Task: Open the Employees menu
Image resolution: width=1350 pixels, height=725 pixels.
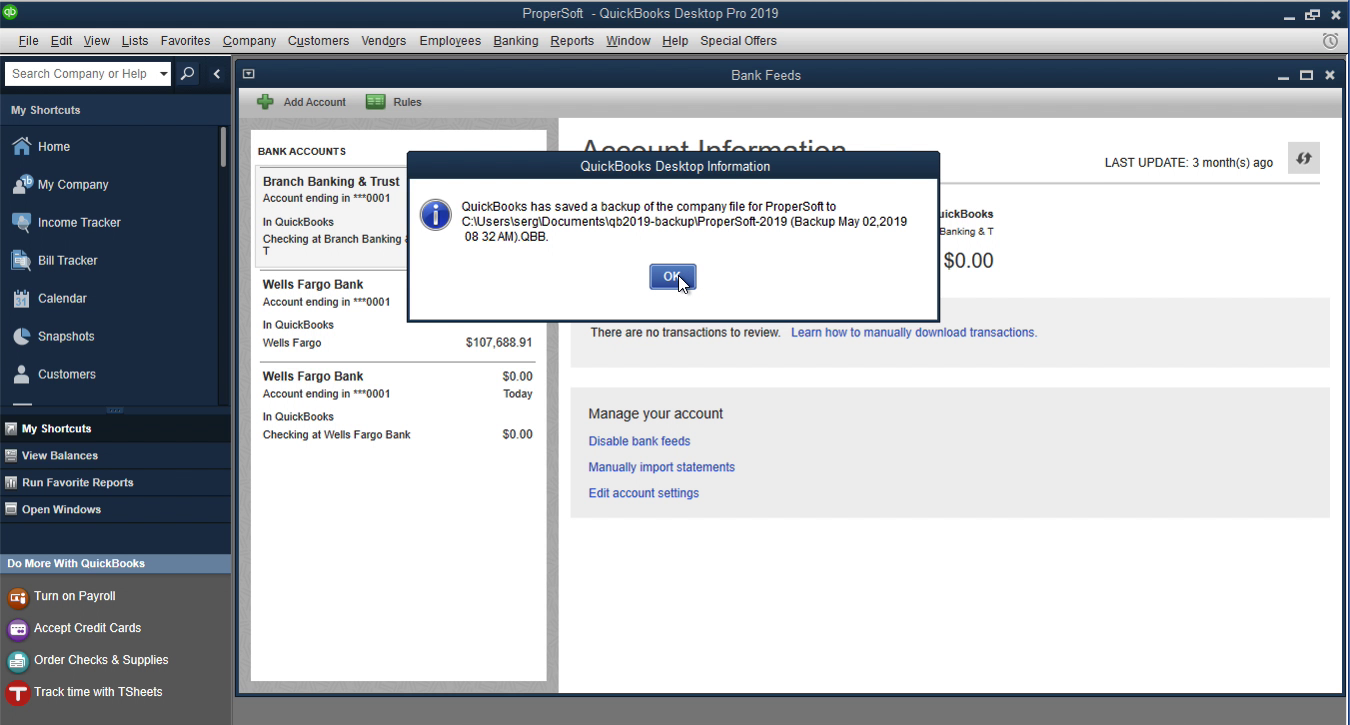Action: tap(450, 41)
